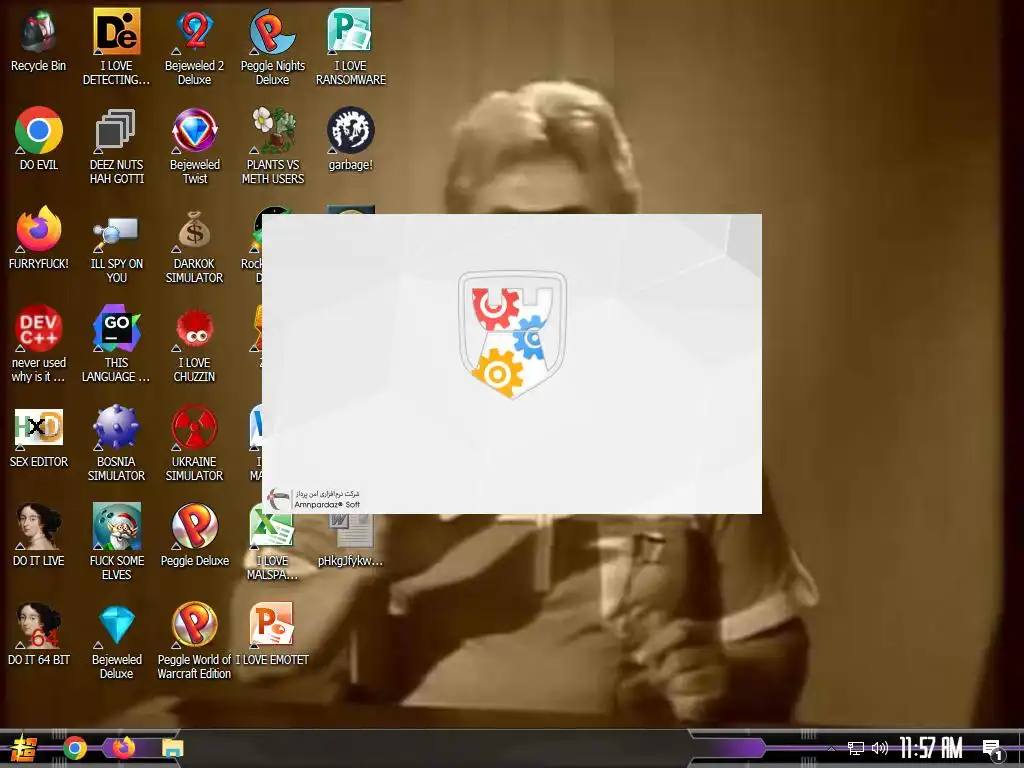The image size is (1024, 768).
Task: Open Chrome from the taskbar
Action: pyautogui.click(x=74, y=748)
